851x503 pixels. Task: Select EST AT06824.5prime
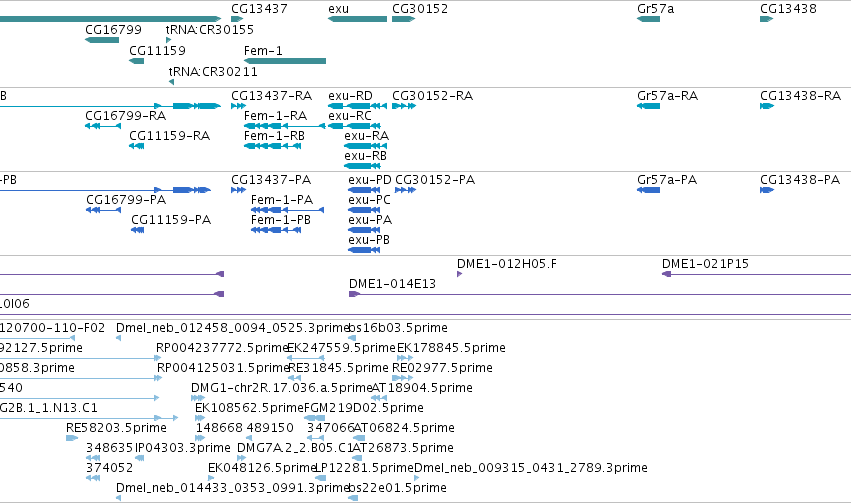[404, 429]
